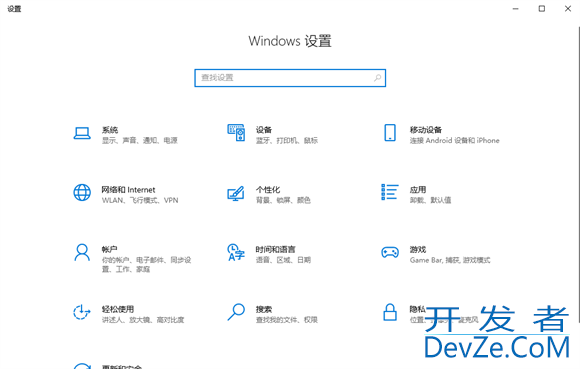Select the 时间和语言 category label

pos(276,250)
